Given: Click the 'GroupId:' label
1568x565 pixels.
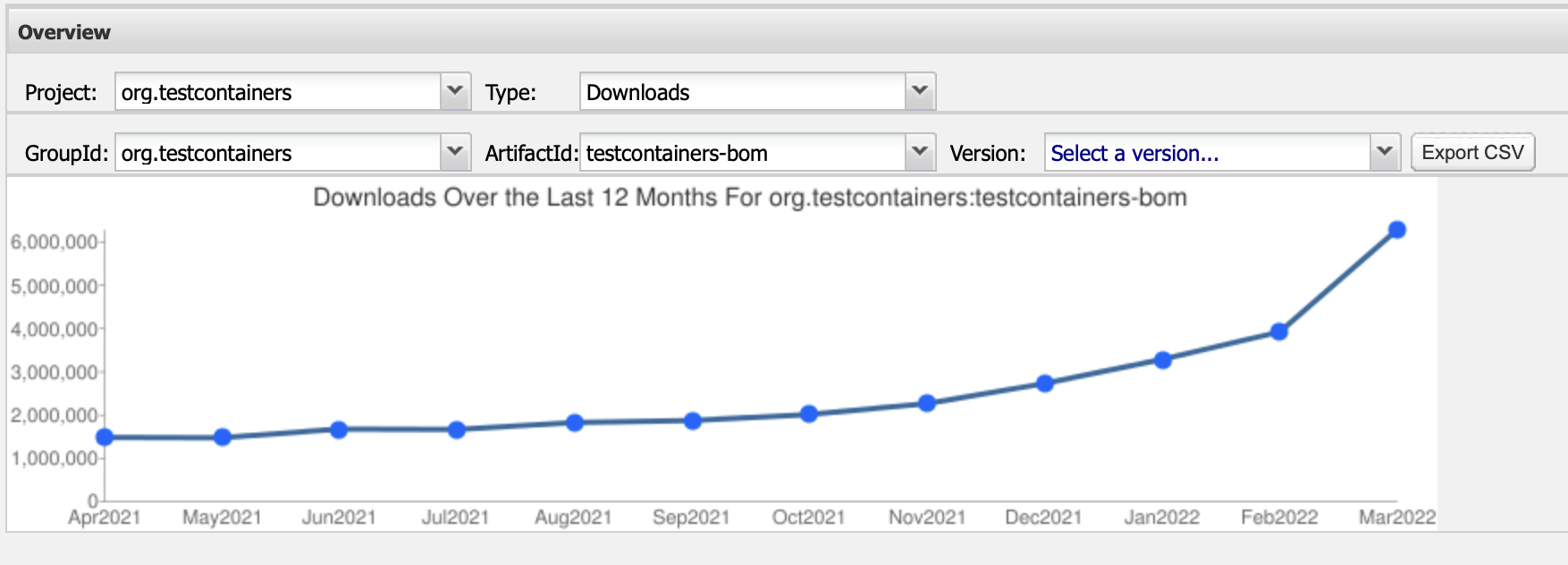Looking at the screenshot, I should (x=66, y=154).
